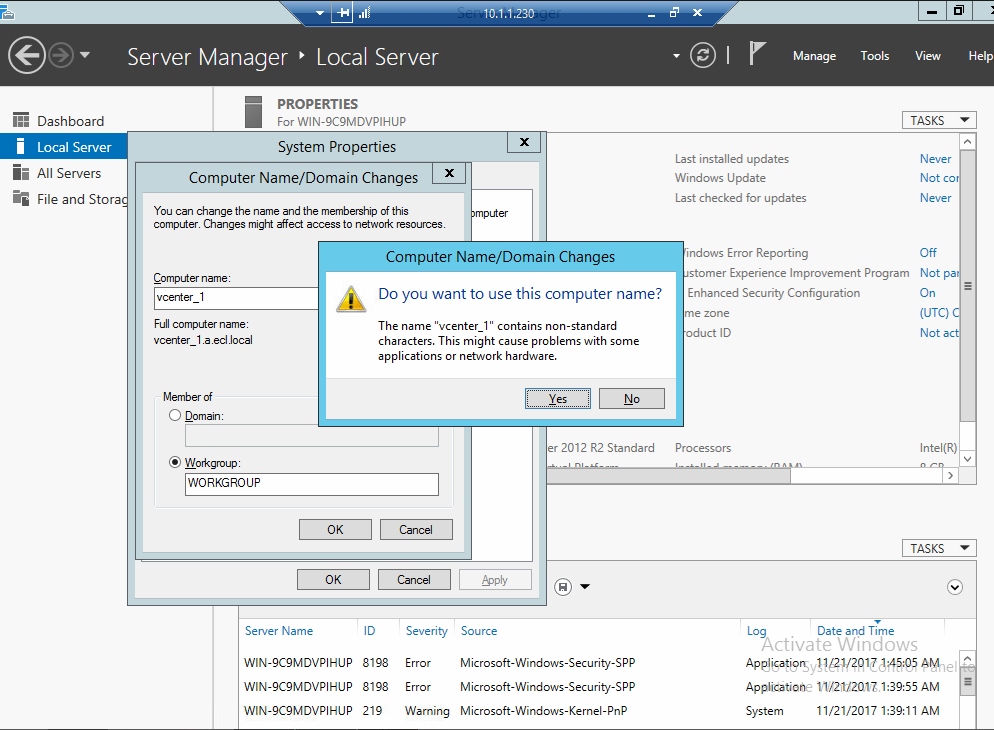Image resolution: width=994 pixels, height=730 pixels.
Task: Open the TASKS dropdown in Properties pane
Action: [938, 119]
